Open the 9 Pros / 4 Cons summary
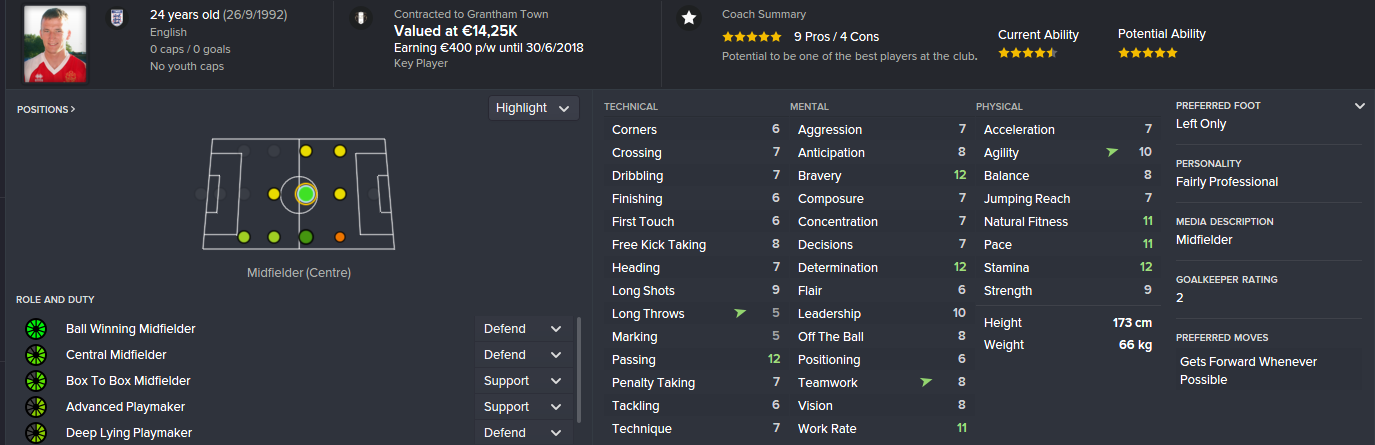The height and width of the screenshot is (445, 1375). [836, 37]
